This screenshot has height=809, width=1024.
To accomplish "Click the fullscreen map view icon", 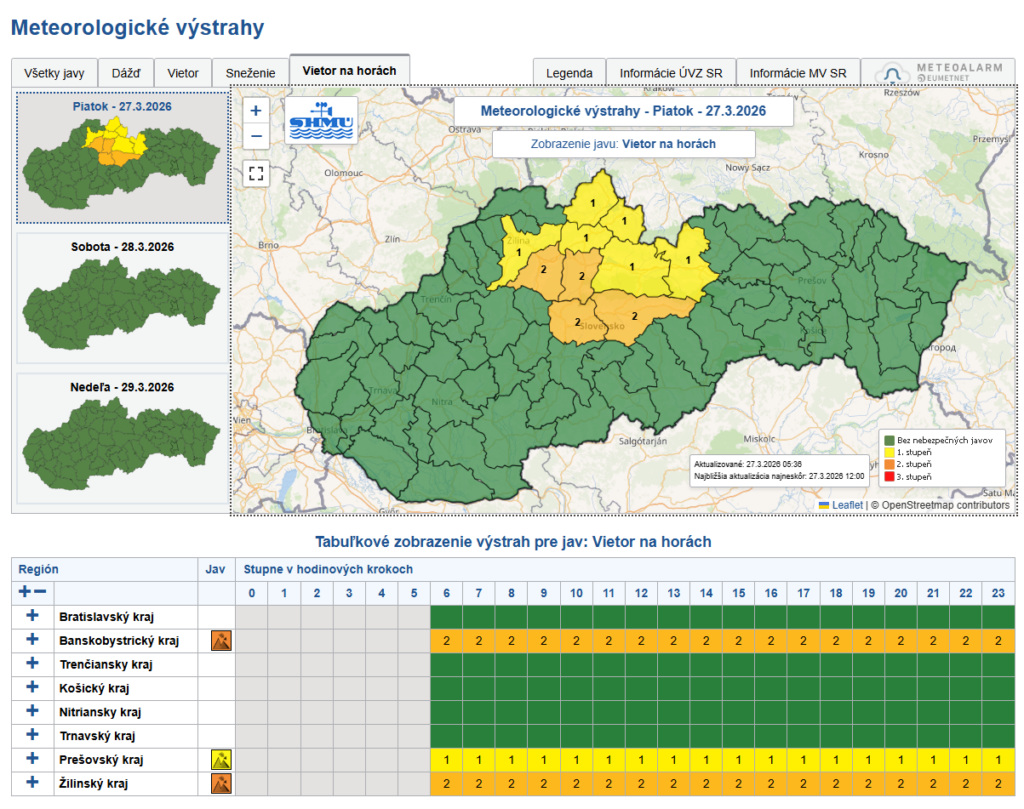I will 256,173.
